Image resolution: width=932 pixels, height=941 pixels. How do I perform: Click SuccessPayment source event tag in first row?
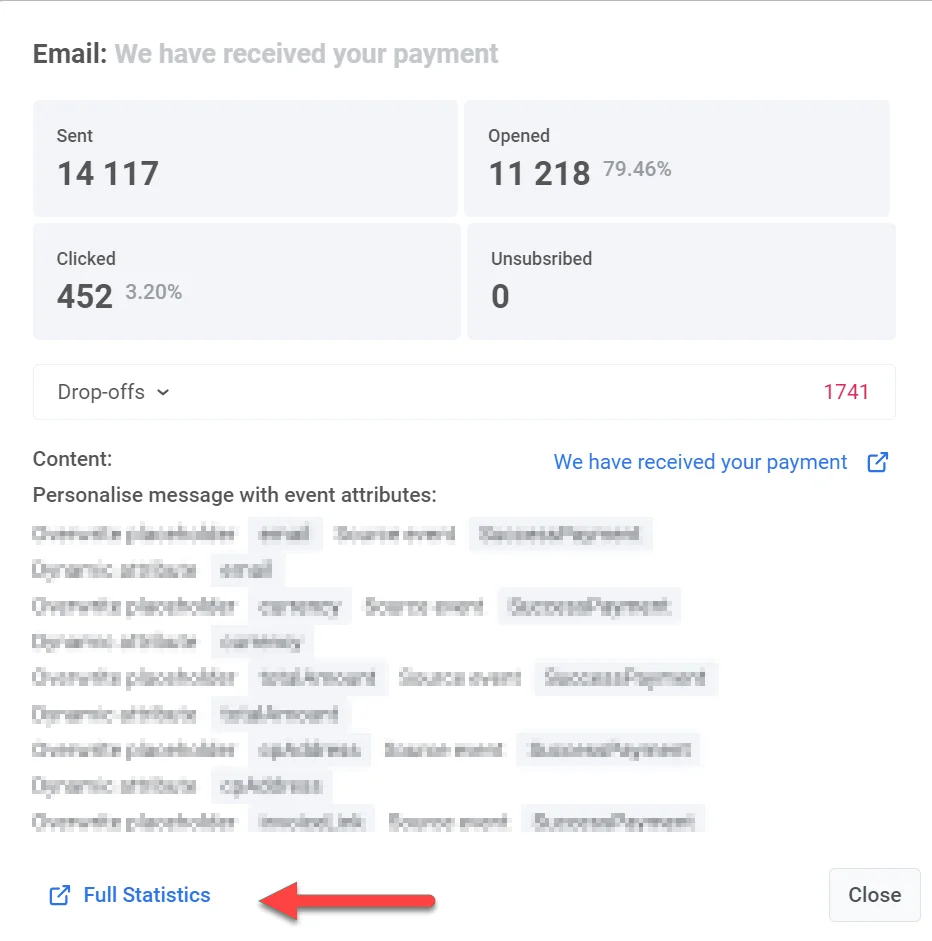pos(560,534)
